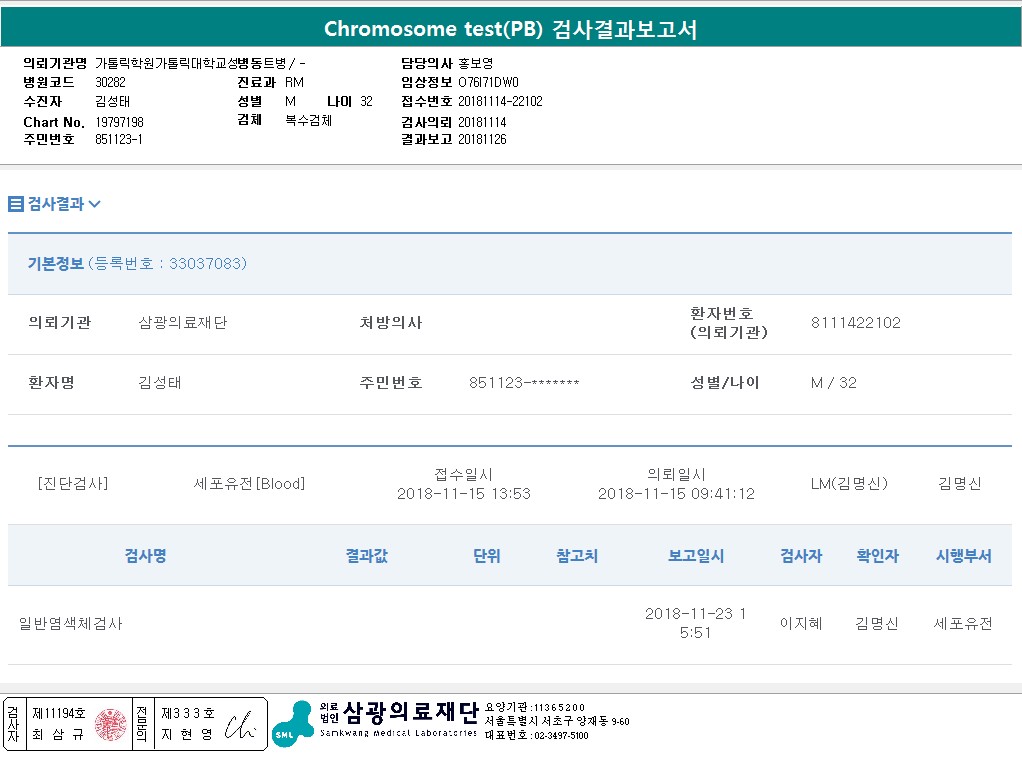Screen dimensions: 1022x762
Task: Click the 결과값 column header
Action: pos(366,556)
